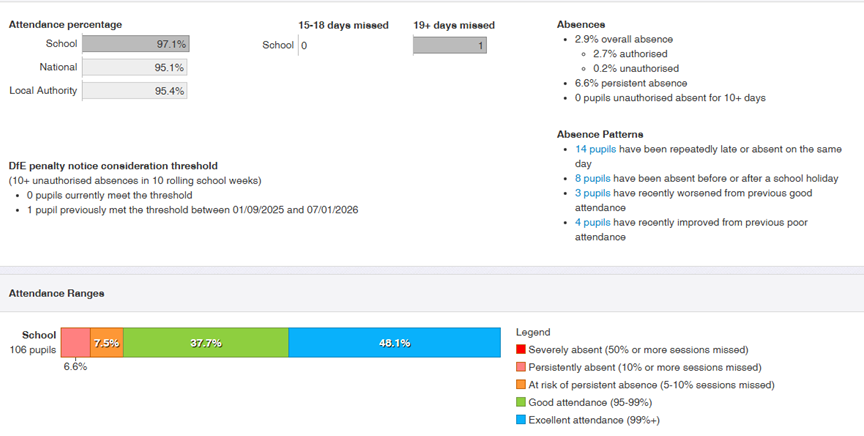Image resolution: width=864 pixels, height=436 pixels.
Task: Click the School 97.1% attendance bar
Action: [134, 44]
